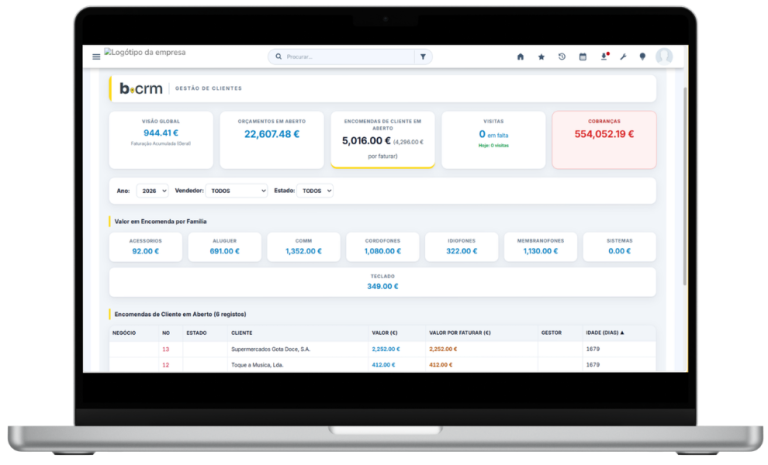
Task: Click the Comm family tile
Action: (304, 246)
